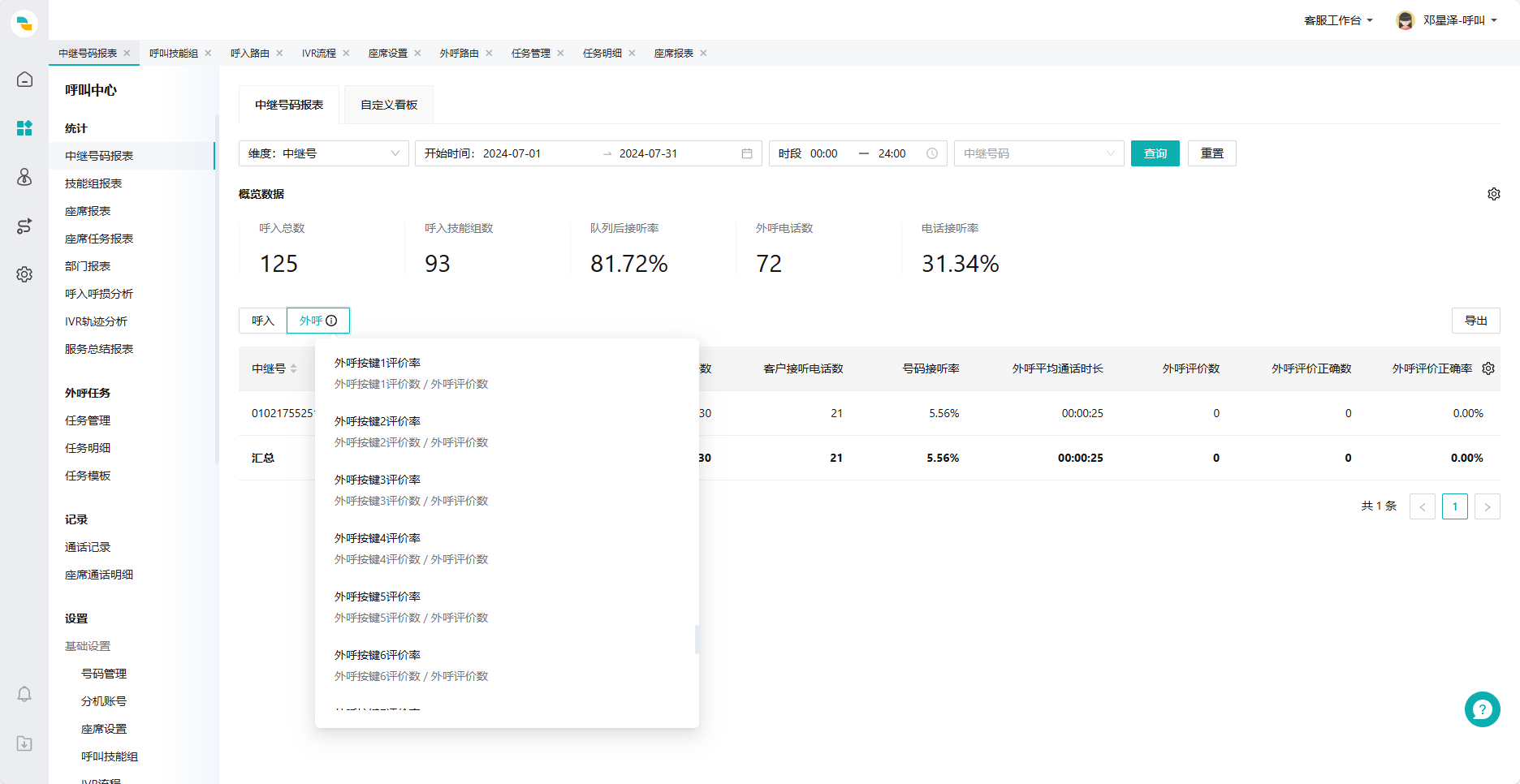Click the start time 00:00 field
The width and height of the screenshot is (1520, 784).
coord(824,153)
